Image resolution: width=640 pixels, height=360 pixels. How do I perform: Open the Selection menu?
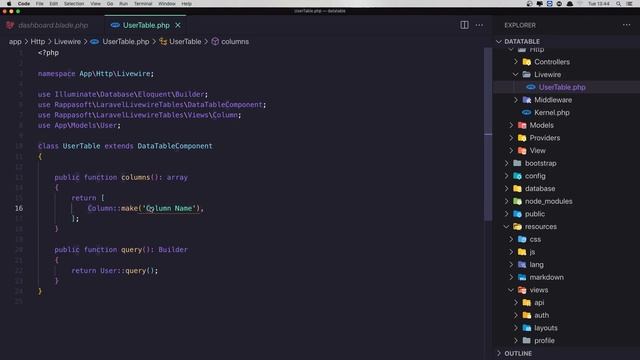74,4
